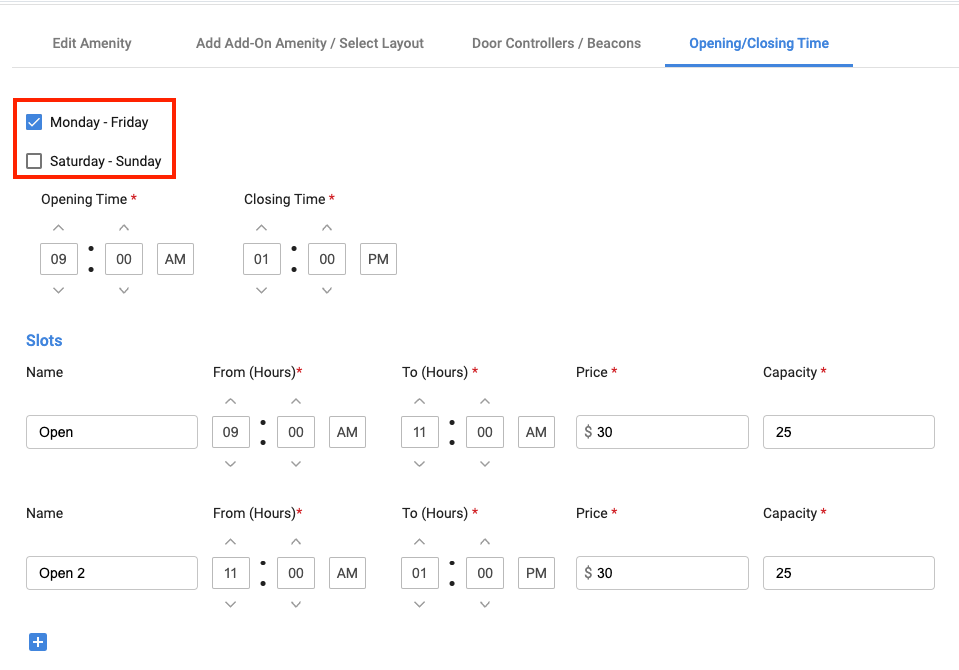Decrease From hour for the Open 2 slot
Image resolution: width=959 pixels, height=670 pixels.
[231, 605]
